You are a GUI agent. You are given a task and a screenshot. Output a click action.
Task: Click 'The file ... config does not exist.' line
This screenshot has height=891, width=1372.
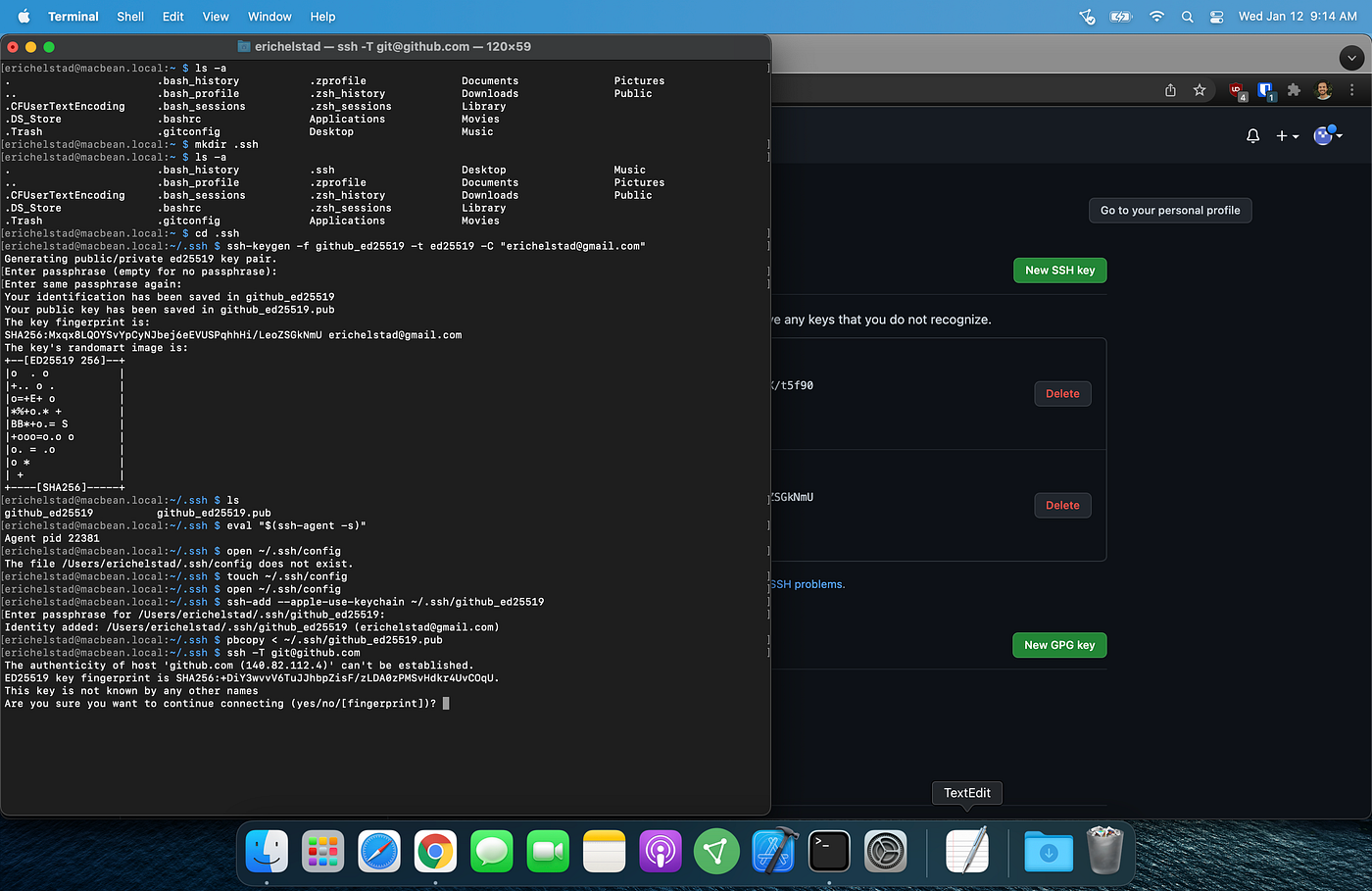pos(178,564)
